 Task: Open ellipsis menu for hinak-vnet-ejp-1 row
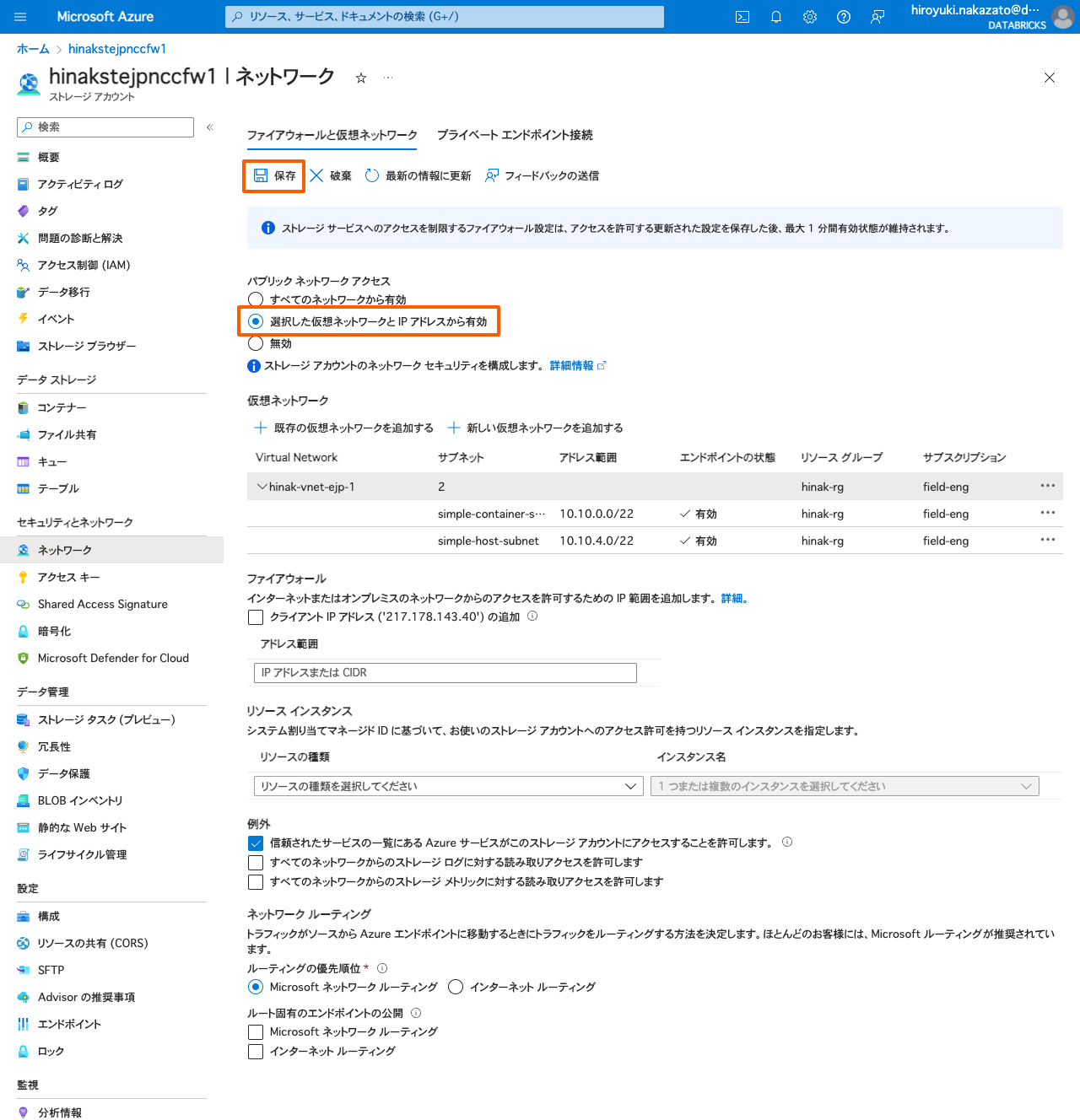pyautogui.click(x=1048, y=486)
